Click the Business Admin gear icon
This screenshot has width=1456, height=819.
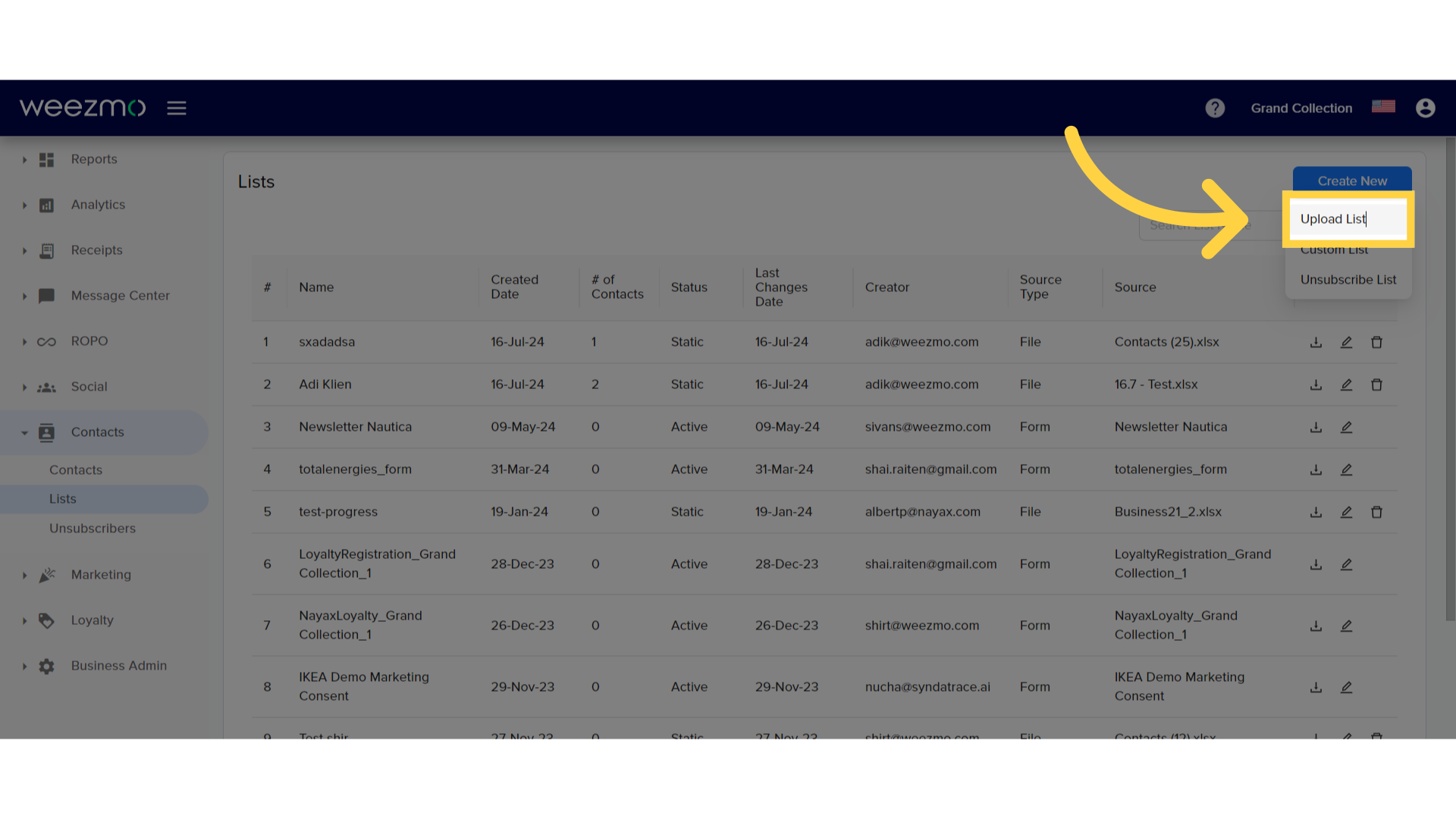point(46,666)
